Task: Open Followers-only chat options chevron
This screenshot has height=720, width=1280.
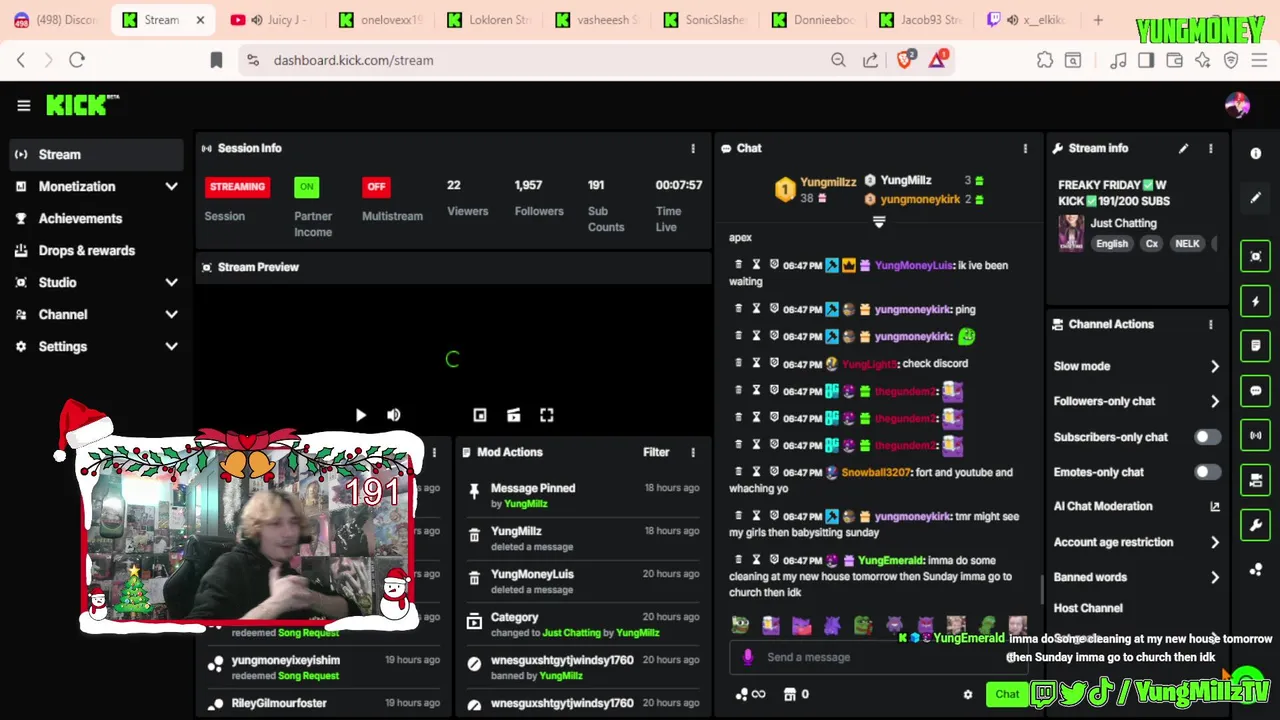Action: [1215, 401]
